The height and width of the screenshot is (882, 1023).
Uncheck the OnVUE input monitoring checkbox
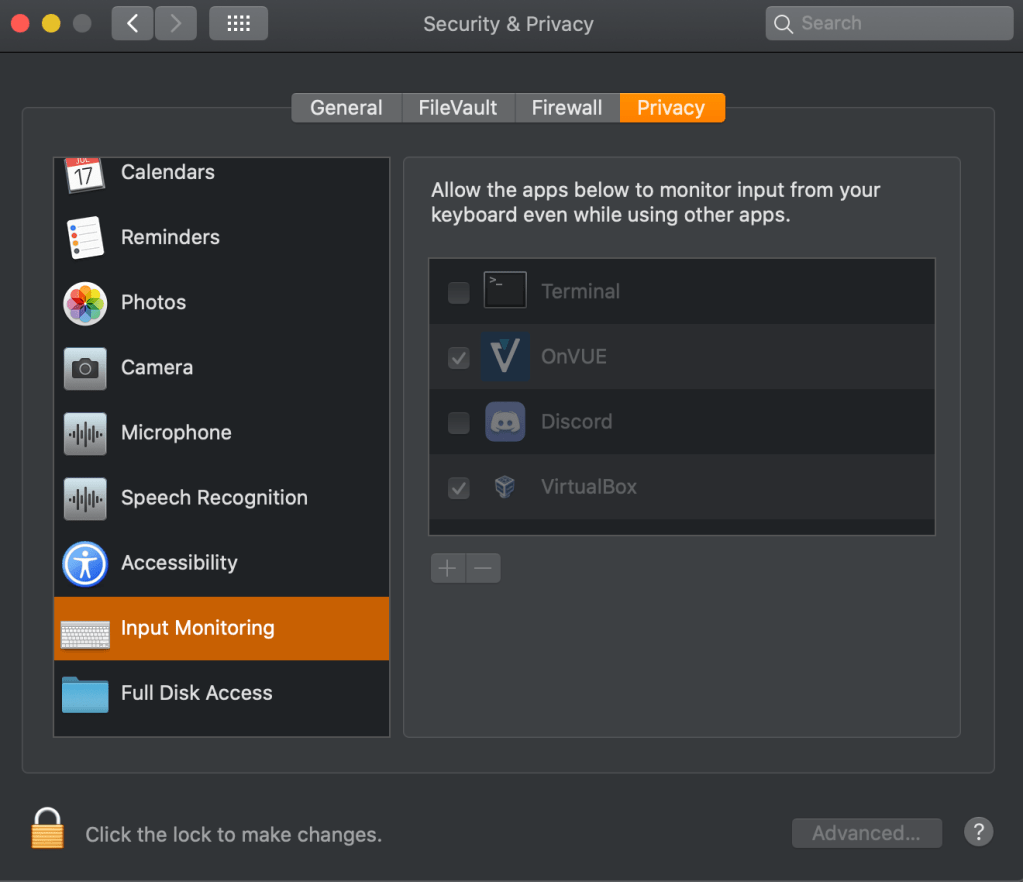[x=458, y=357]
